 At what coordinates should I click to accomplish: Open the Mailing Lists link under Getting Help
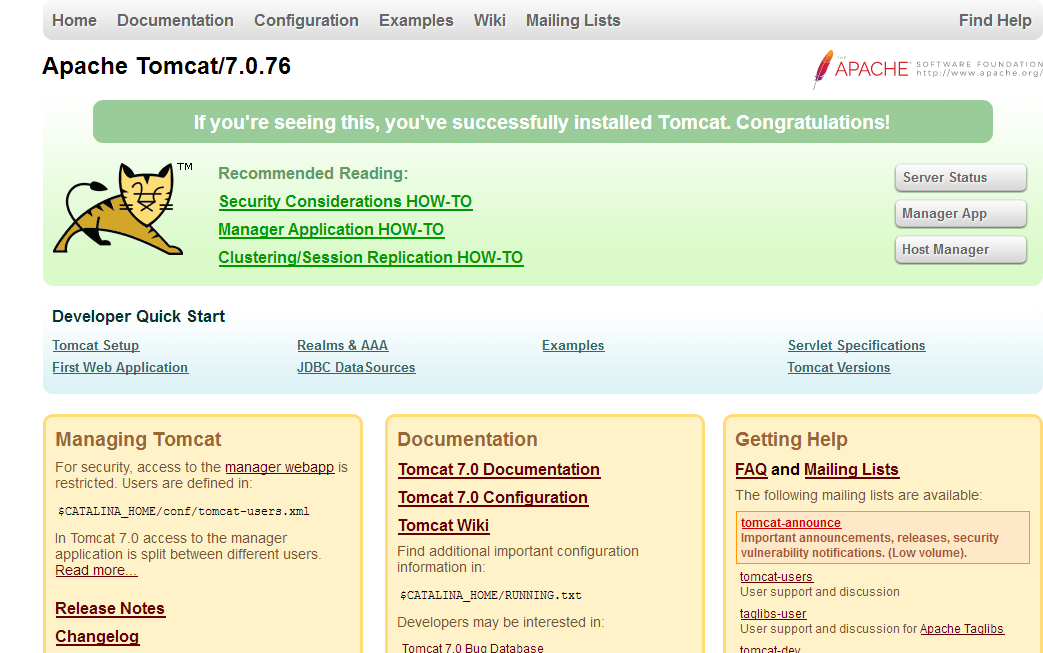(x=851, y=469)
